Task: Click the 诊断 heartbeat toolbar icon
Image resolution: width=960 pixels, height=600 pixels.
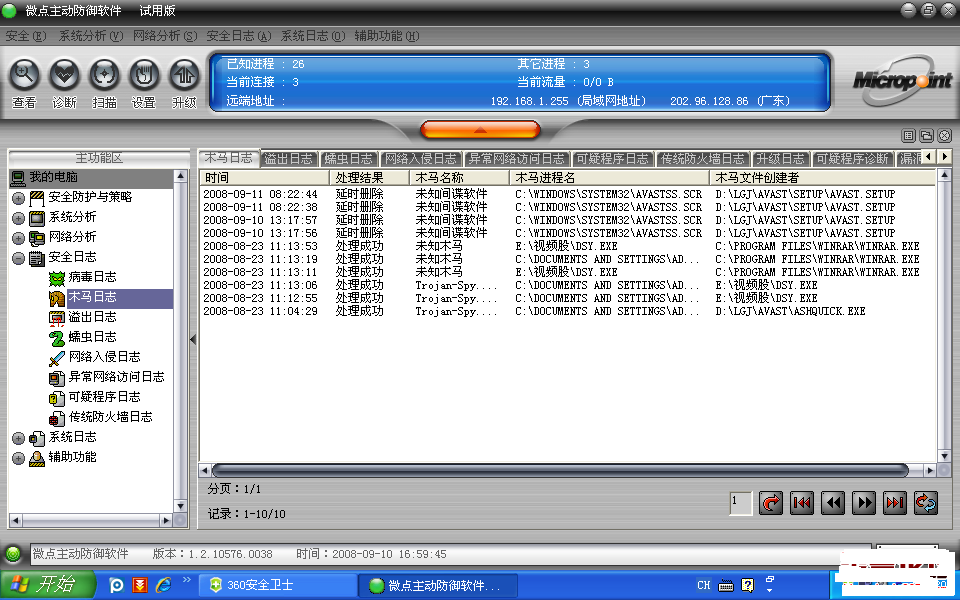Action: (x=64, y=75)
